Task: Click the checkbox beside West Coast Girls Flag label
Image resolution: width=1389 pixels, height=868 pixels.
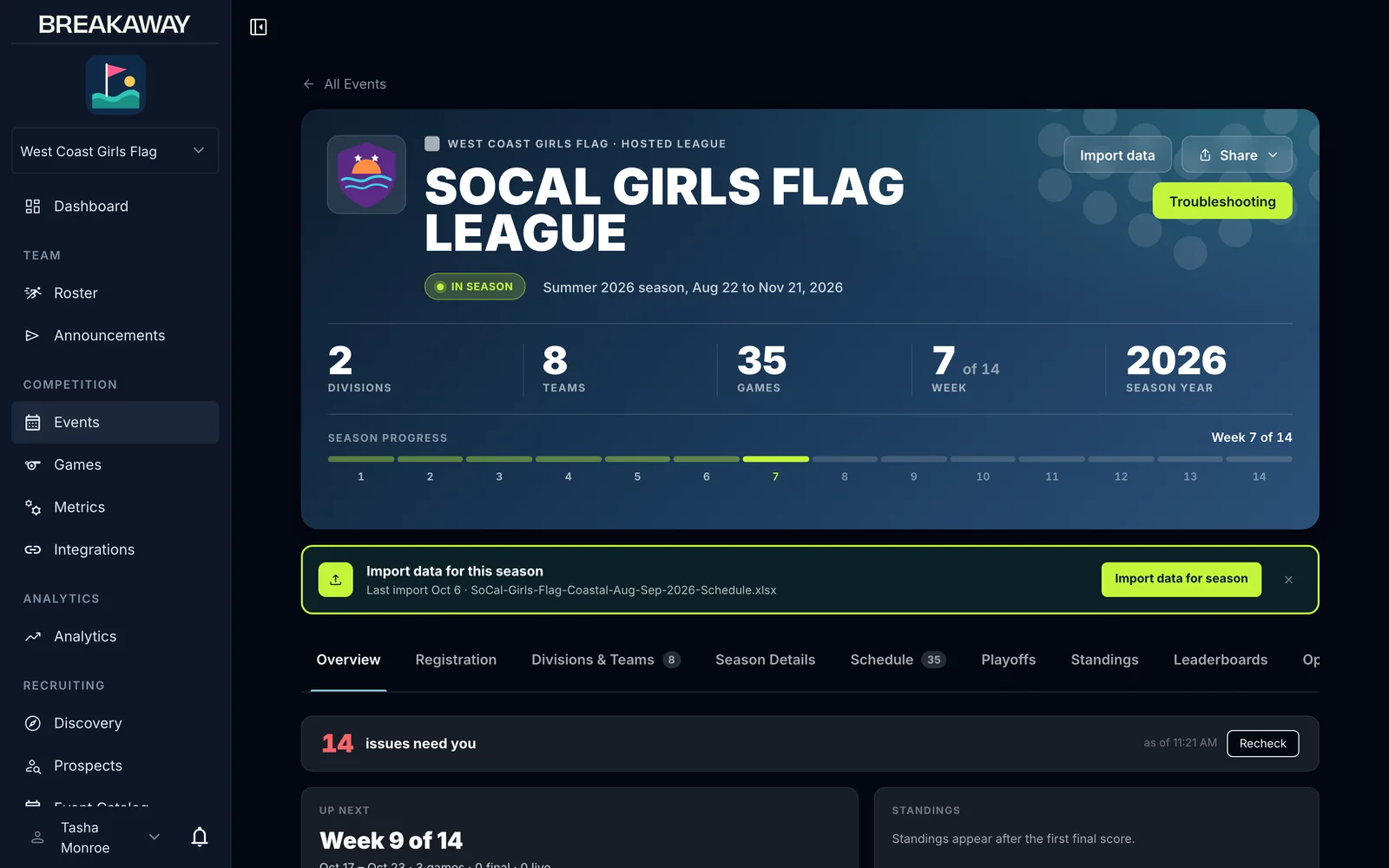Action: 431,144
